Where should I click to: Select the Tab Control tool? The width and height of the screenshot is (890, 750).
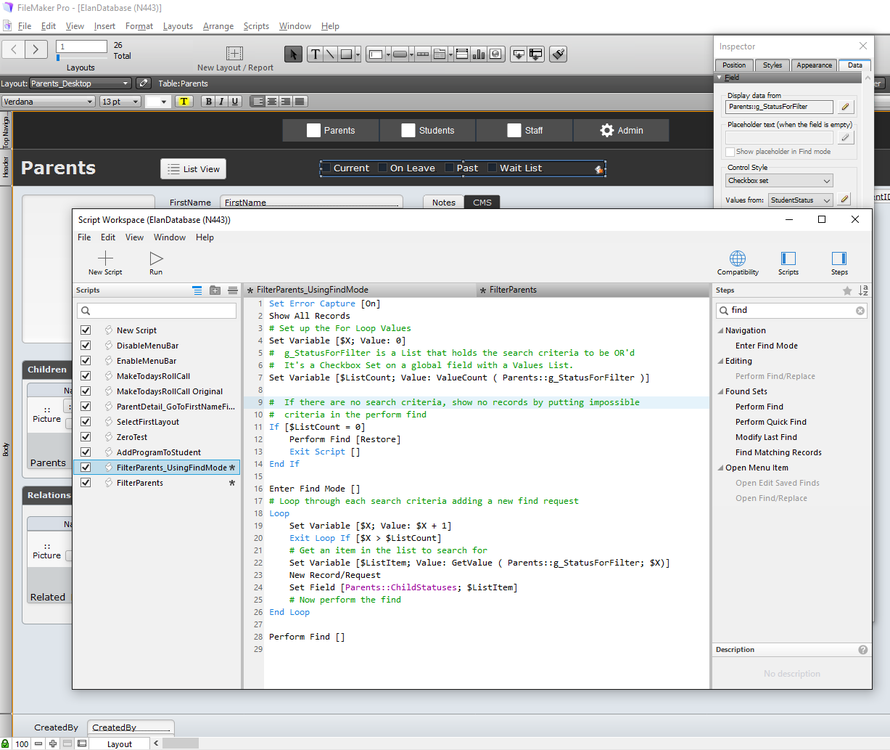point(439,55)
